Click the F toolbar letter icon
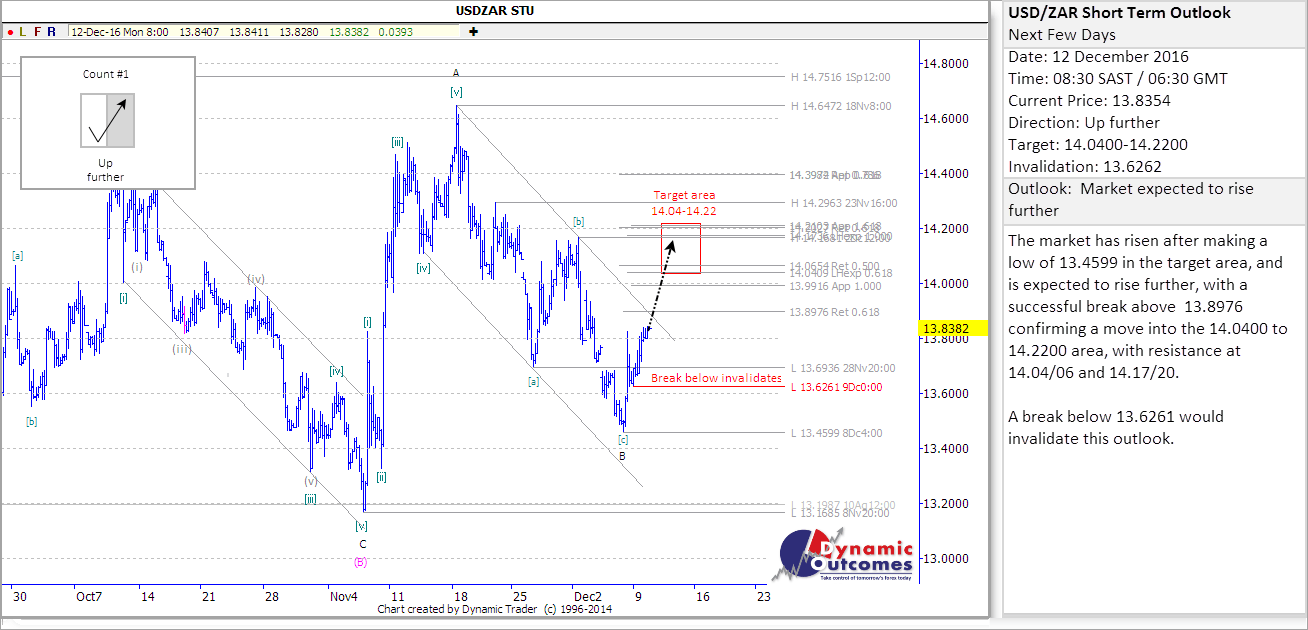1308x630 pixels. [x=37, y=31]
